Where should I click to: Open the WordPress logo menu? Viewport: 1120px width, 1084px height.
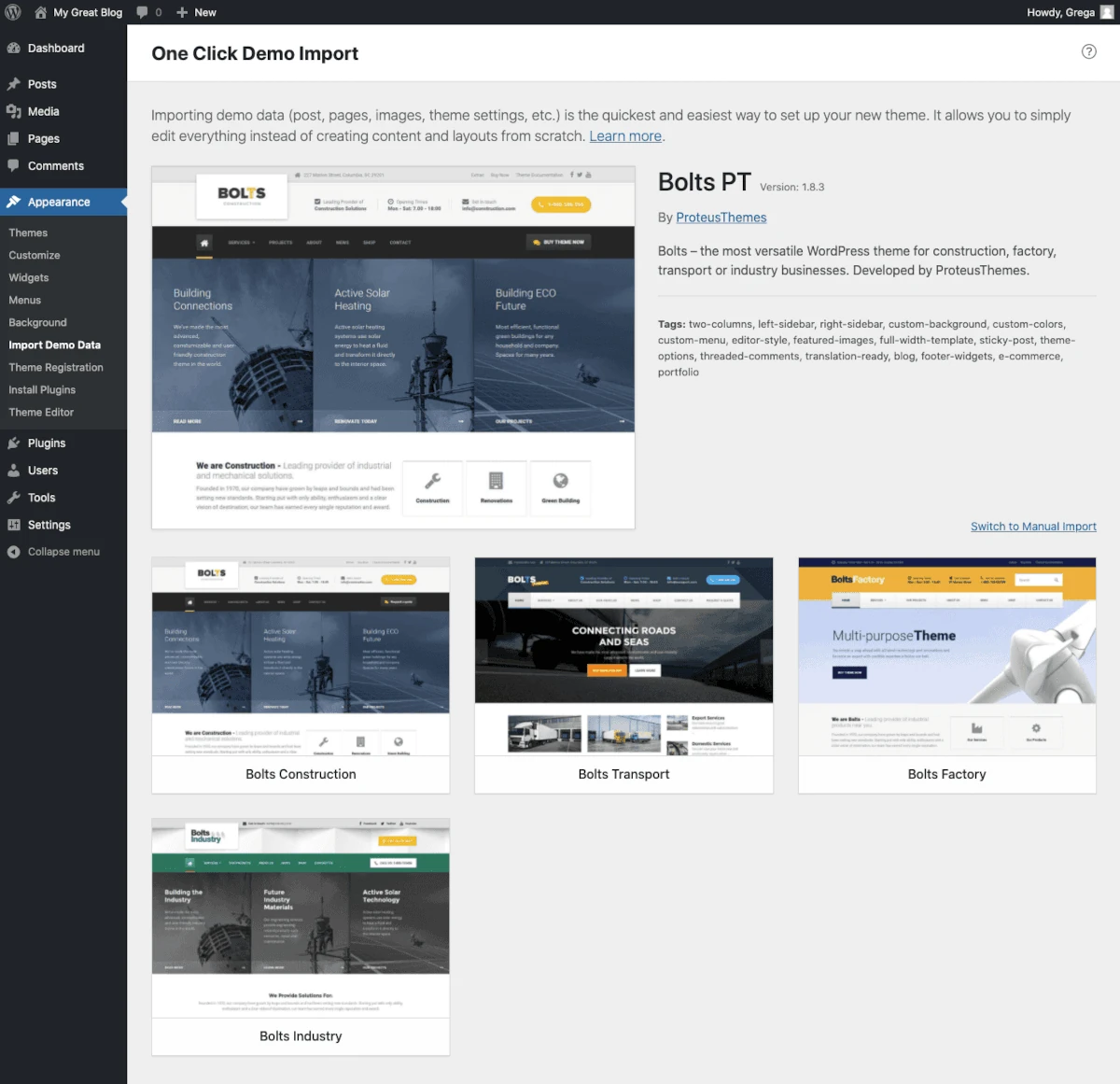coord(13,12)
